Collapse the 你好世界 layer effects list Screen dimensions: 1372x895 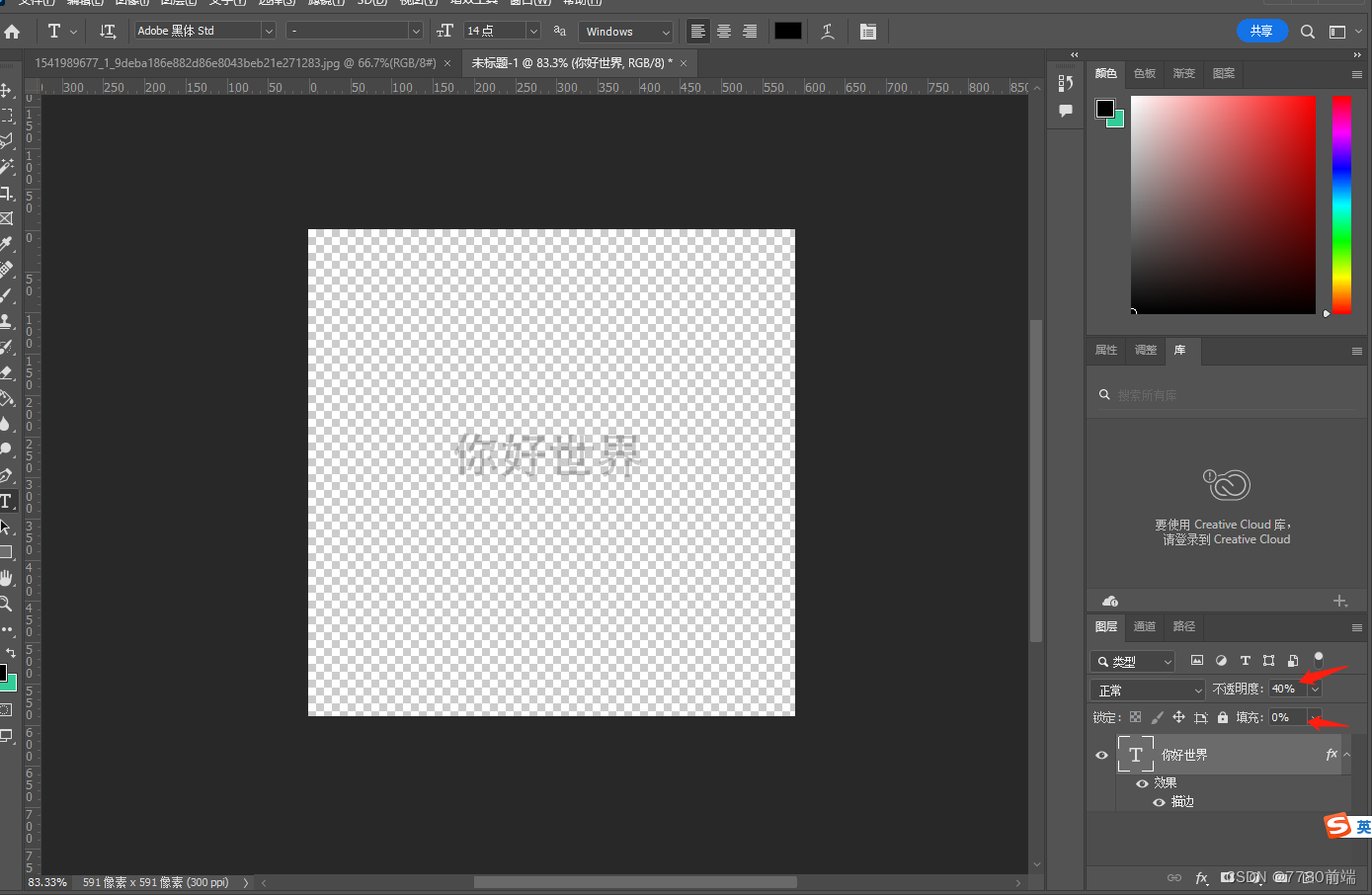1346,755
